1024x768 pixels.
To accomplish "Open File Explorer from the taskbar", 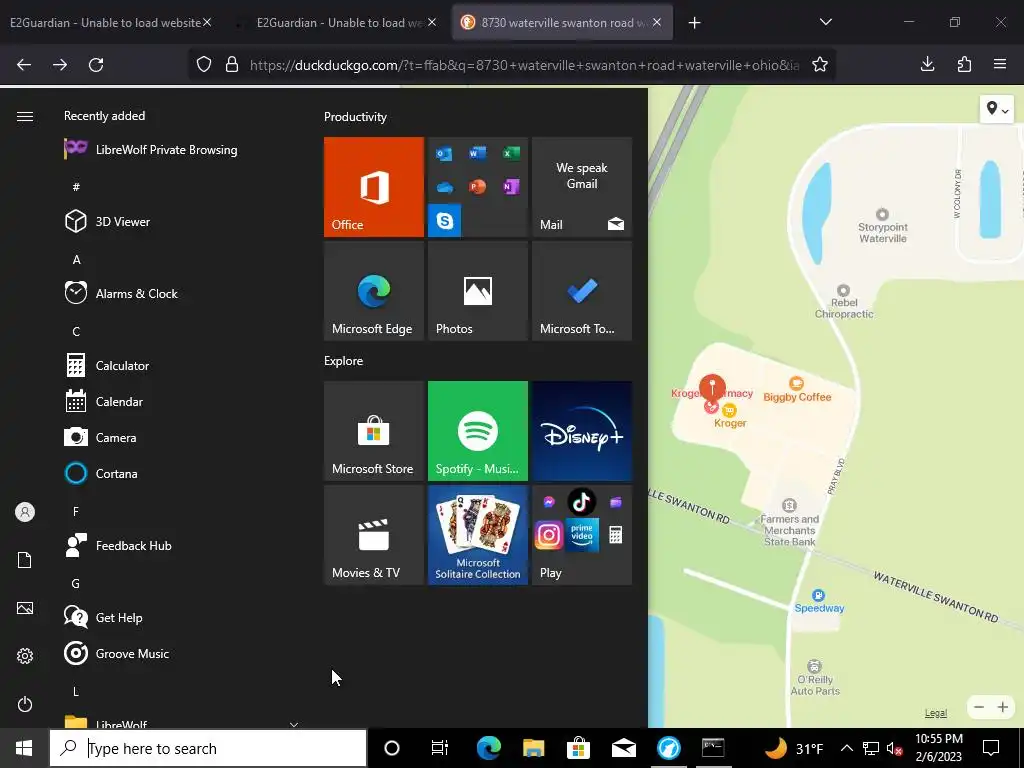I will 534,748.
